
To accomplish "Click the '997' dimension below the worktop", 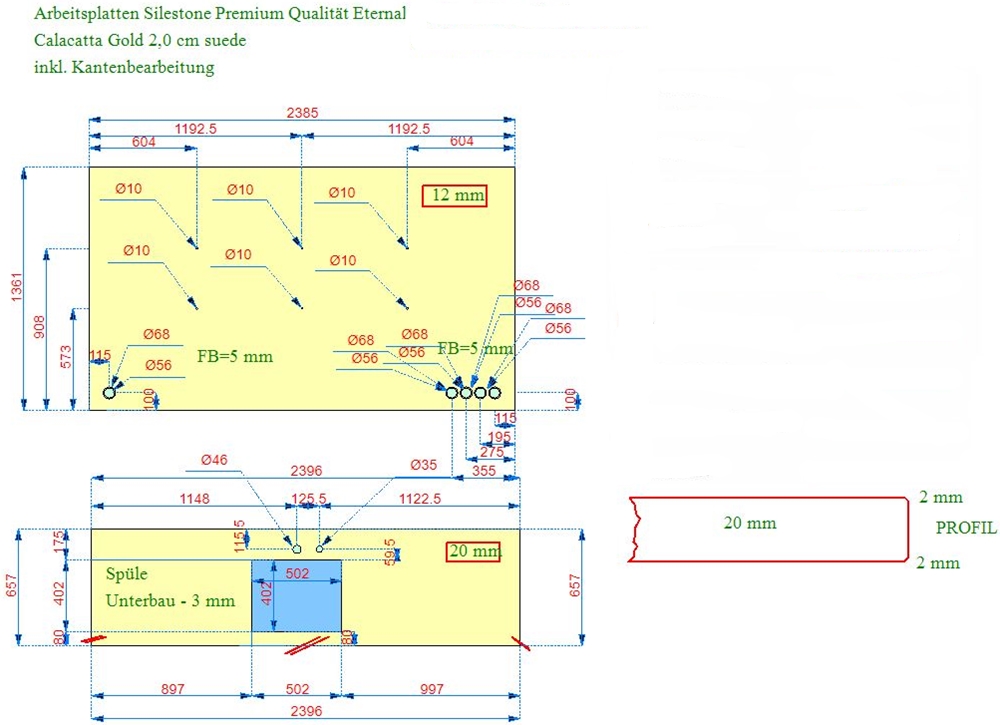I will [432, 689].
